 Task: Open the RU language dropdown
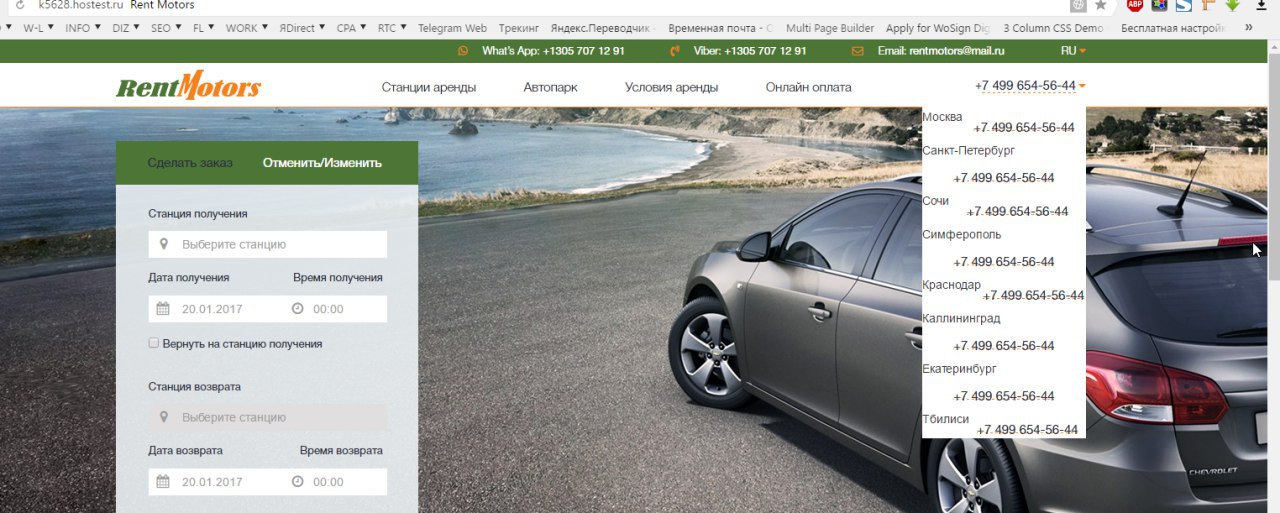pos(1073,50)
